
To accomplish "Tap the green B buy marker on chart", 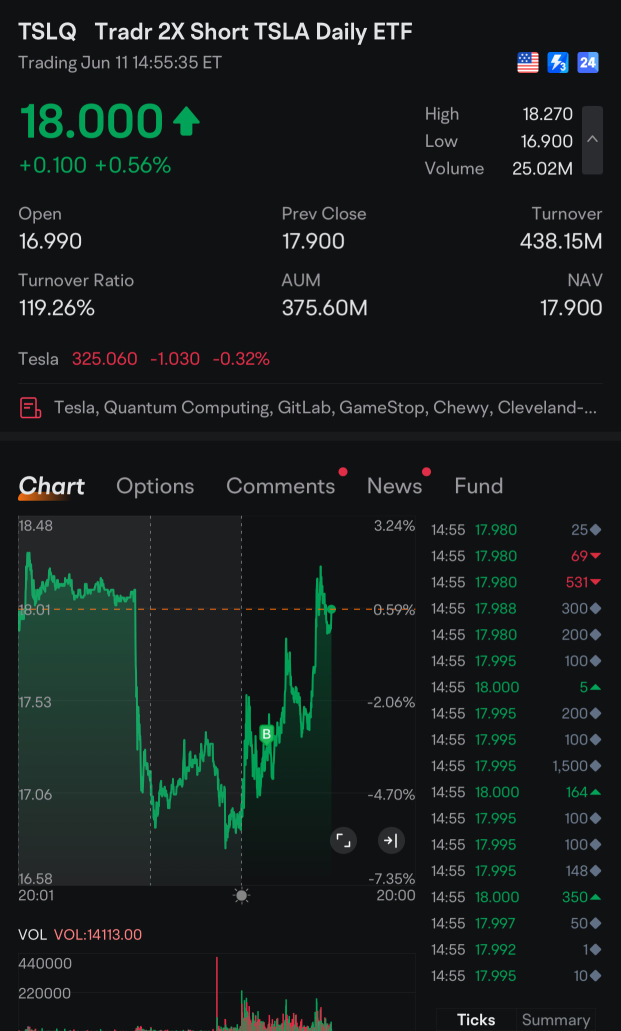I will 266,734.
